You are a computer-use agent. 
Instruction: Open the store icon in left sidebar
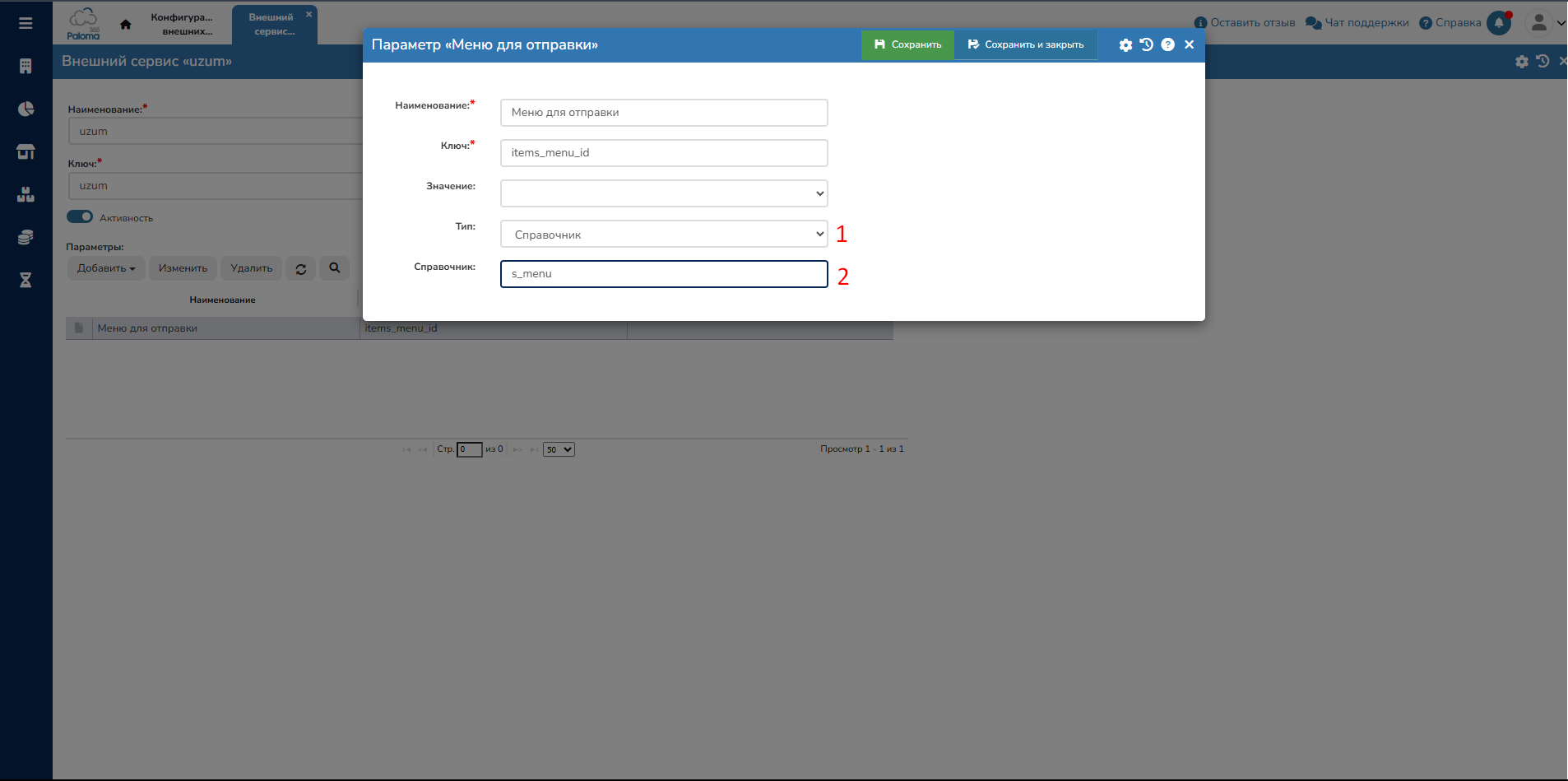26,151
